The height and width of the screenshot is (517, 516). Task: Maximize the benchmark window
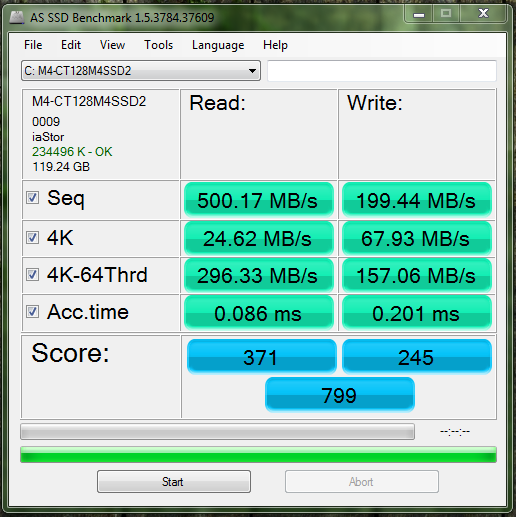coord(446,14)
